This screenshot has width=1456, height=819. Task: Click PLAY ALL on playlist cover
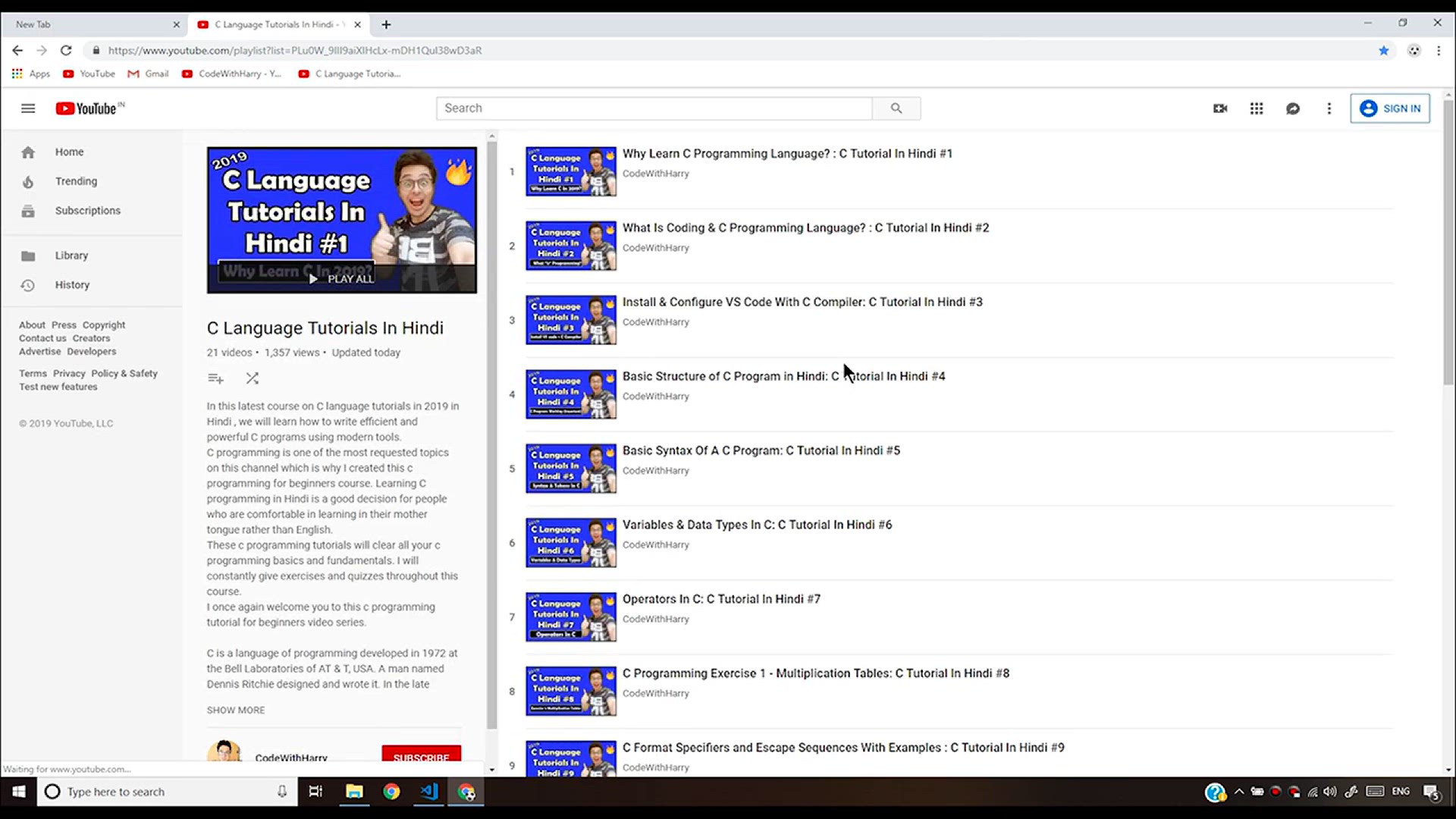tap(341, 278)
